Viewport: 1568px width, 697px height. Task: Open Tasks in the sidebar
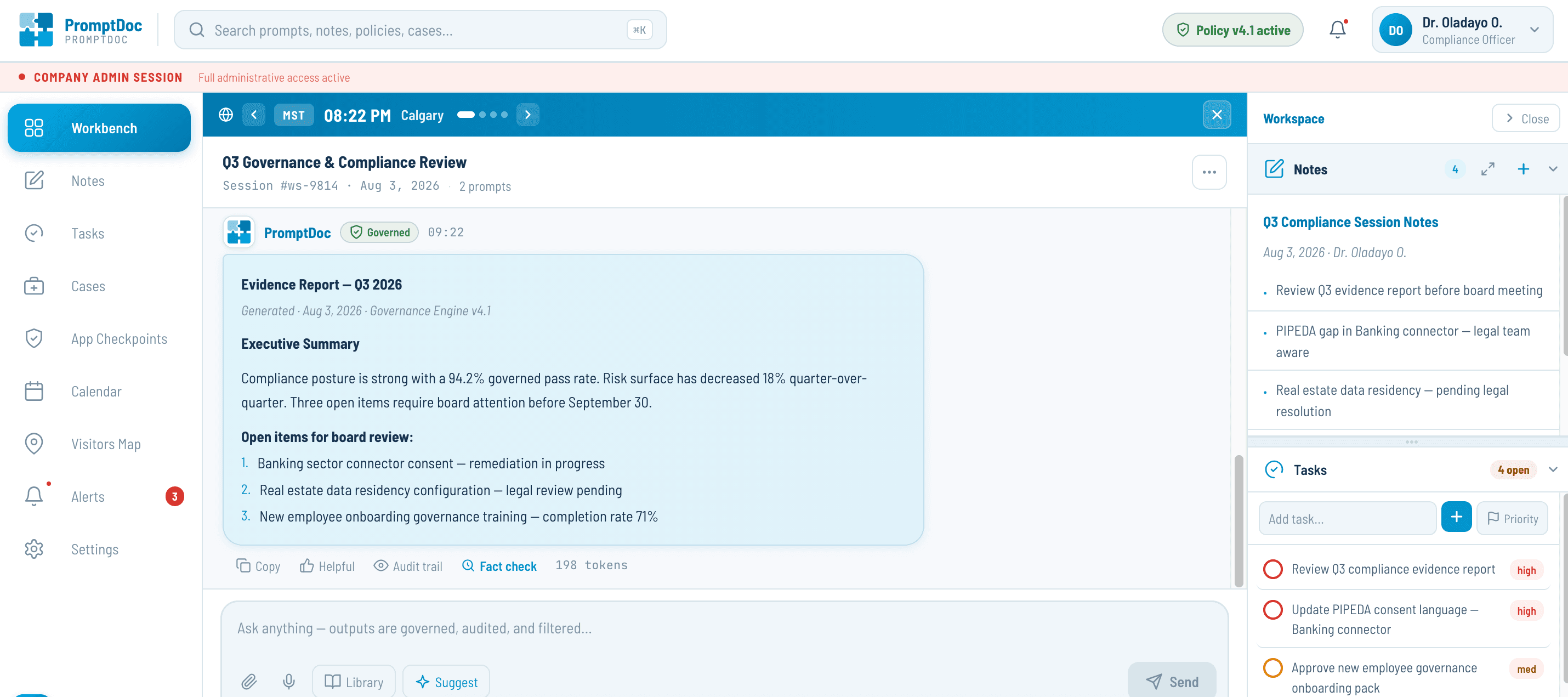[99, 233]
